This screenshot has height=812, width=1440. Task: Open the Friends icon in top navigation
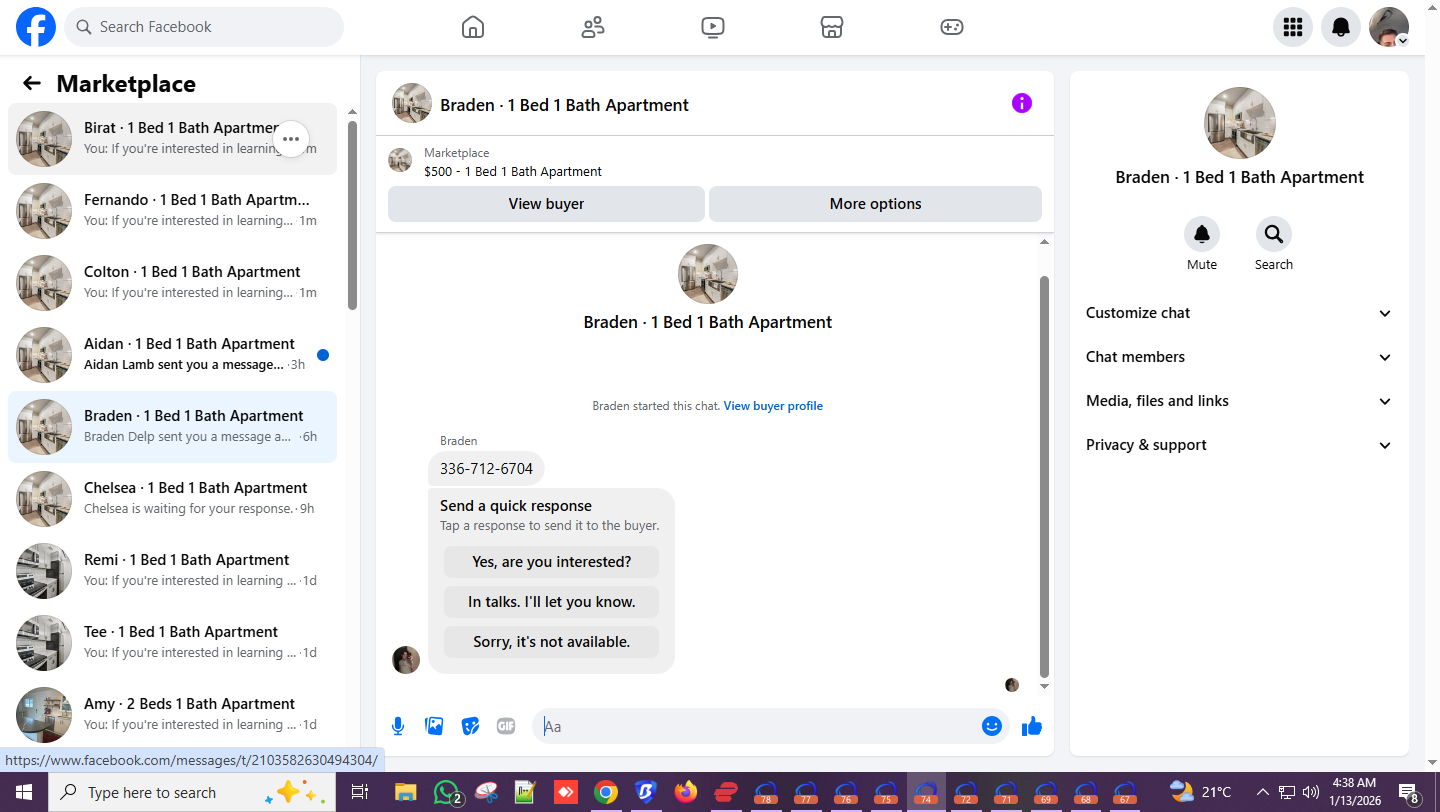pyautogui.click(x=593, y=27)
